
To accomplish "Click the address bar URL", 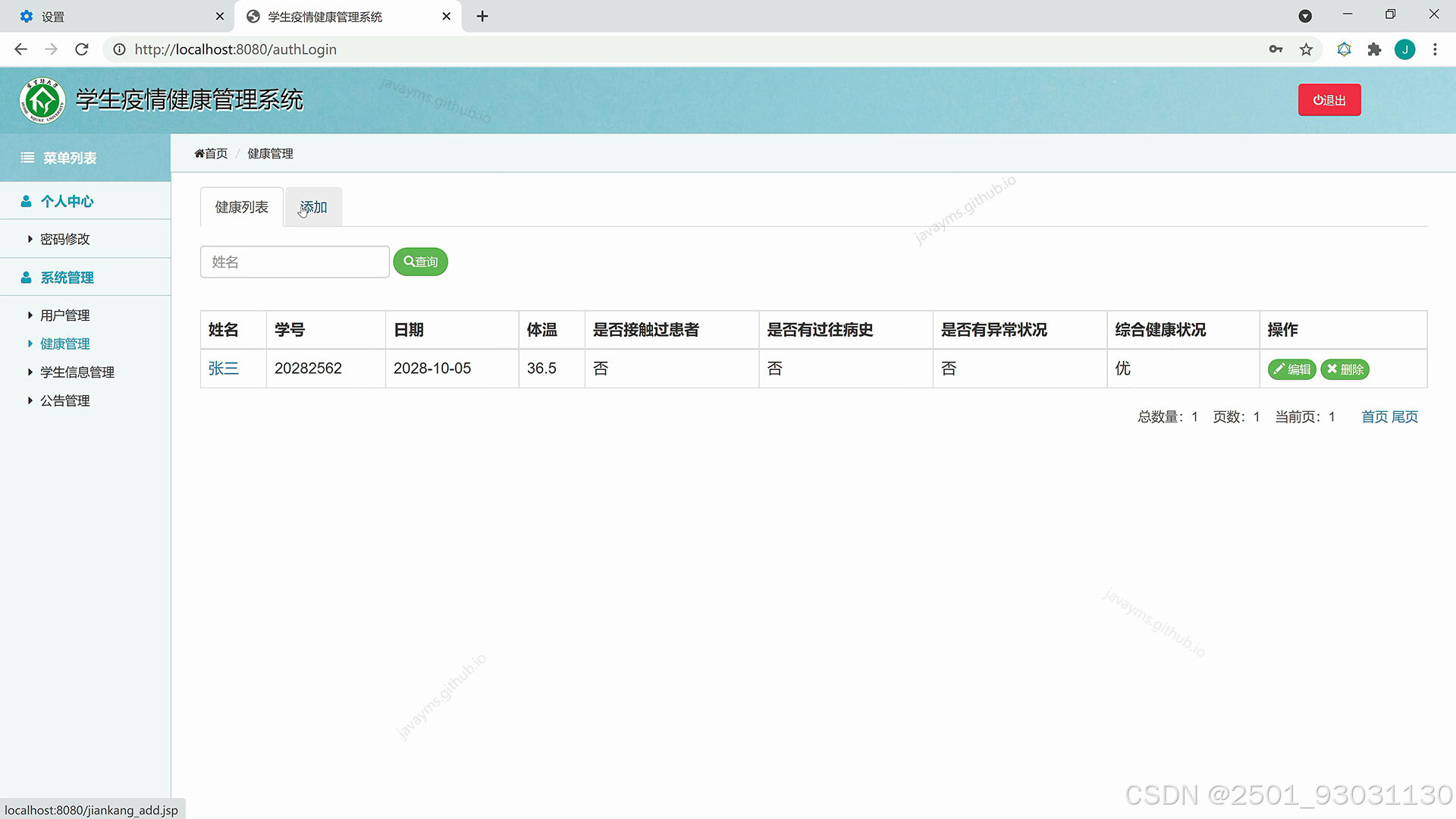I will point(235,49).
